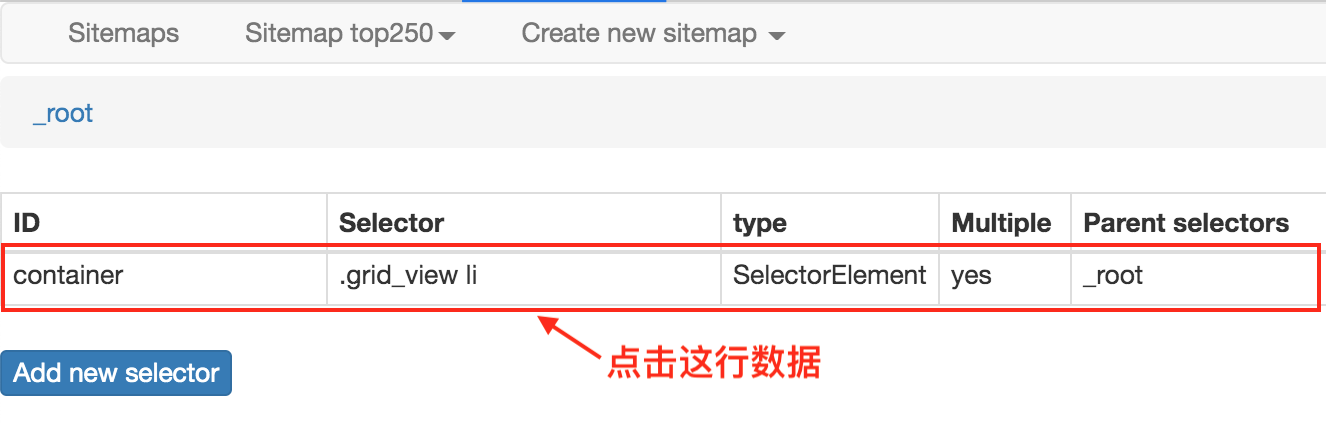
Task: Open the Sitemap top250 menu
Action: point(349,33)
